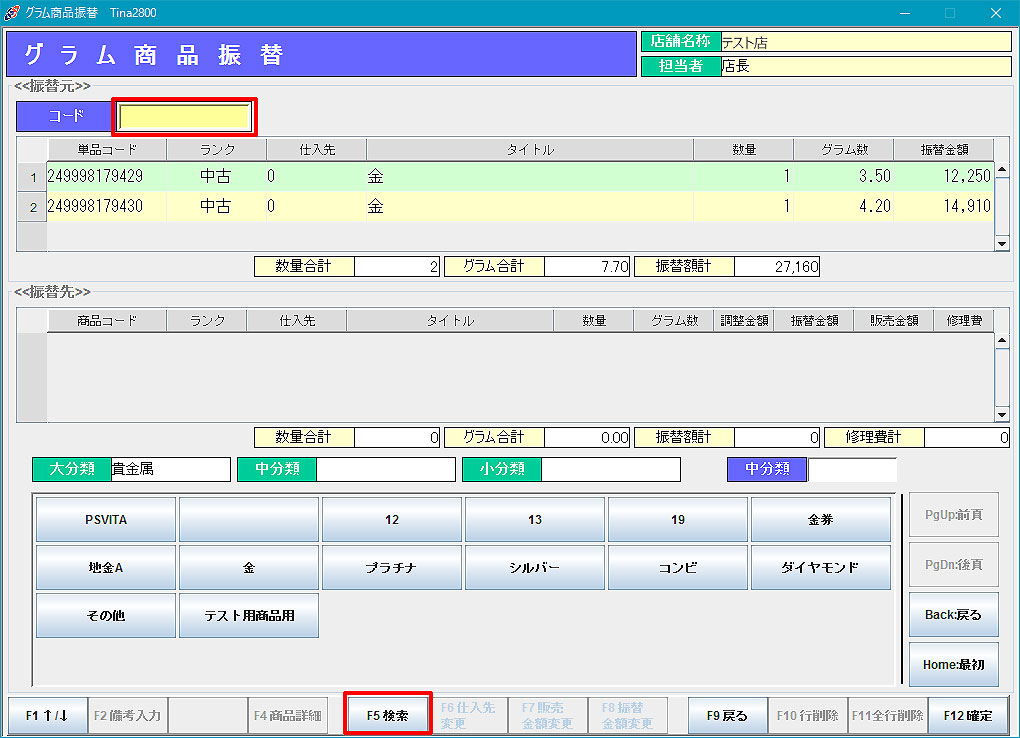Viewport: 1020px width, 738px height.
Task: Select the 金券 category button
Action: [820, 520]
